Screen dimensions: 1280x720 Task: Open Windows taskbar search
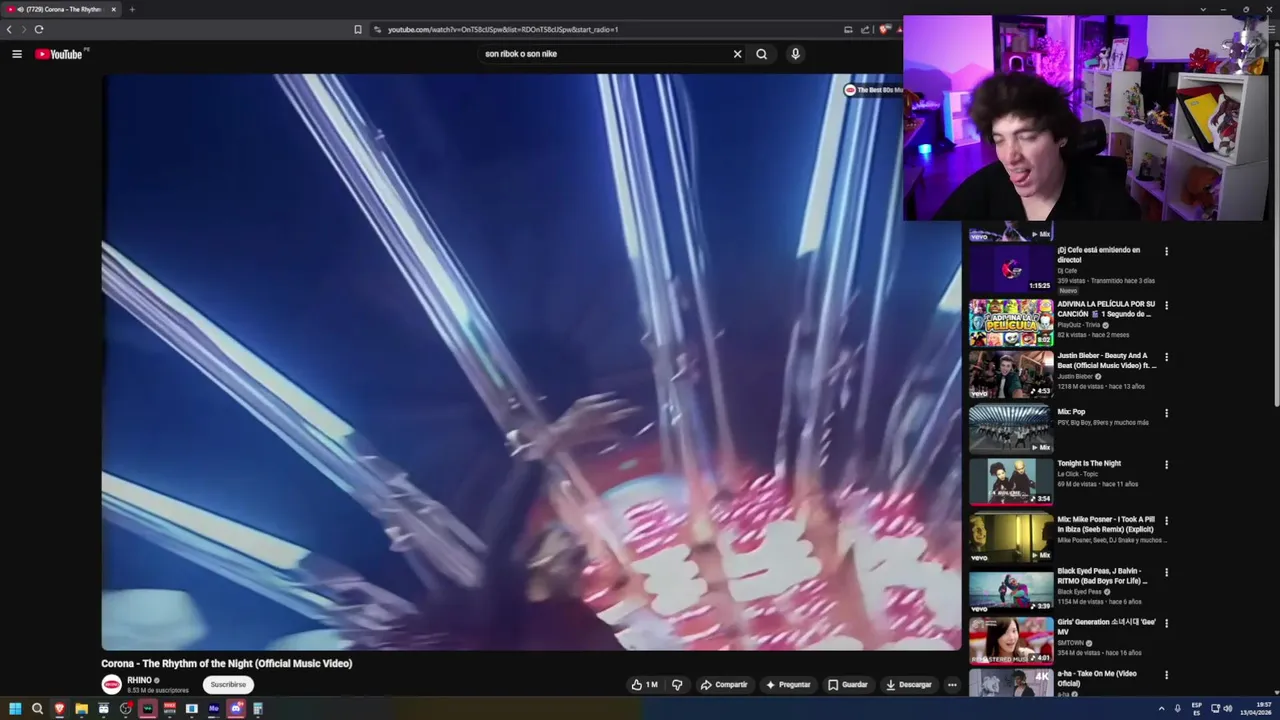(37, 709)
